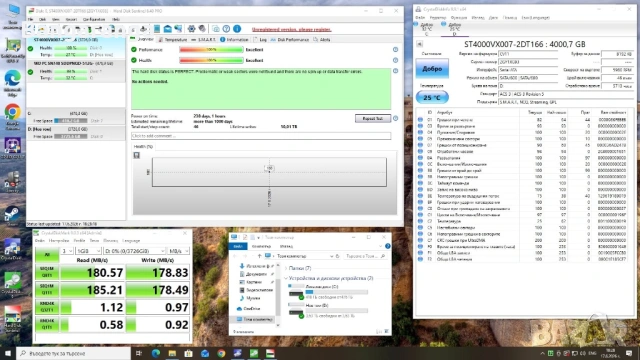Click the Up arrow in File Explorer navigation
Image resolution: width=640 pixels, height=360 pixels.
coord(259,256)
